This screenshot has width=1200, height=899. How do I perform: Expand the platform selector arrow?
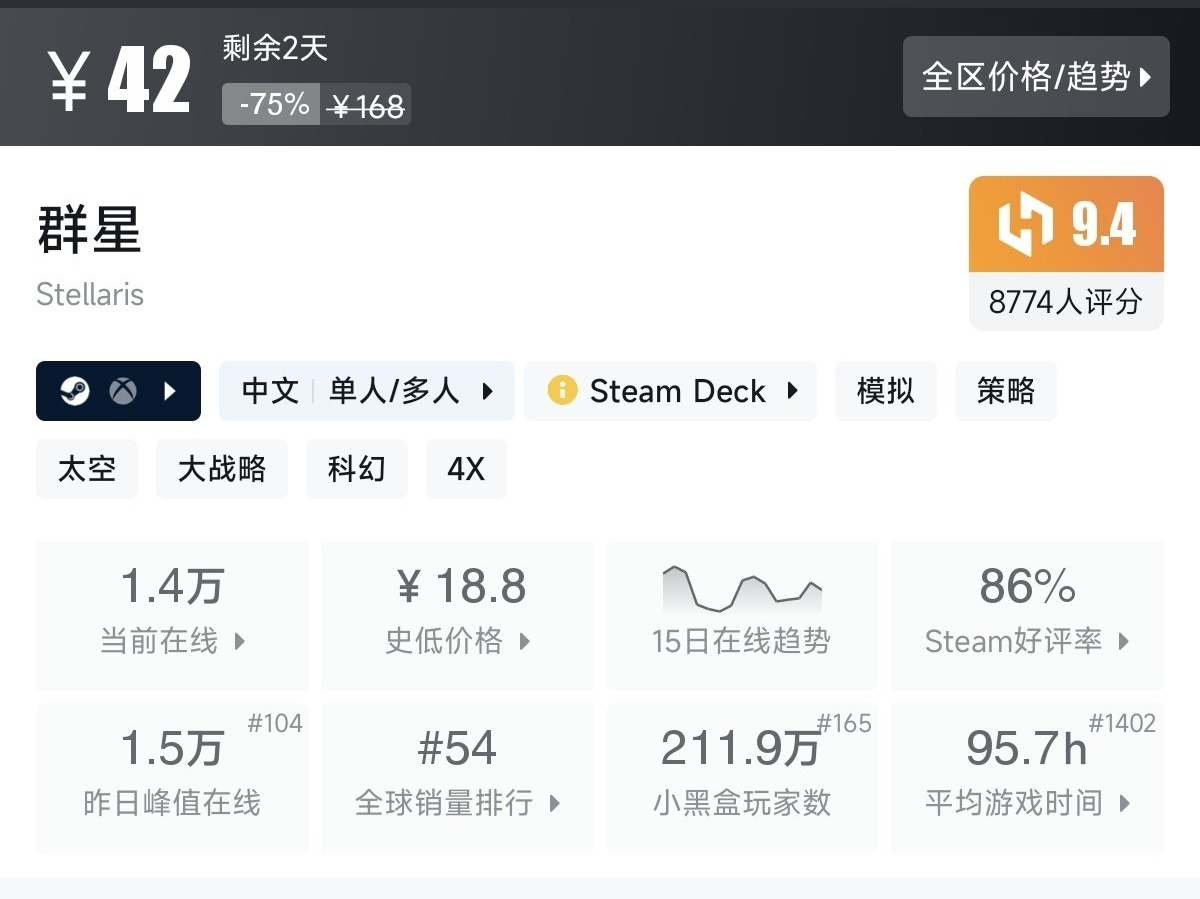tap(170, 391)
